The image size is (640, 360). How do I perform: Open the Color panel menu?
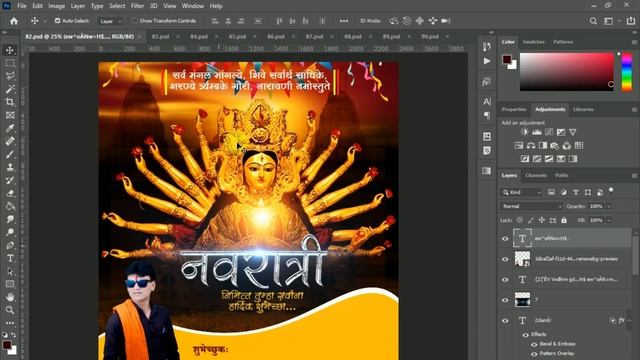click(x=634, y=42)
